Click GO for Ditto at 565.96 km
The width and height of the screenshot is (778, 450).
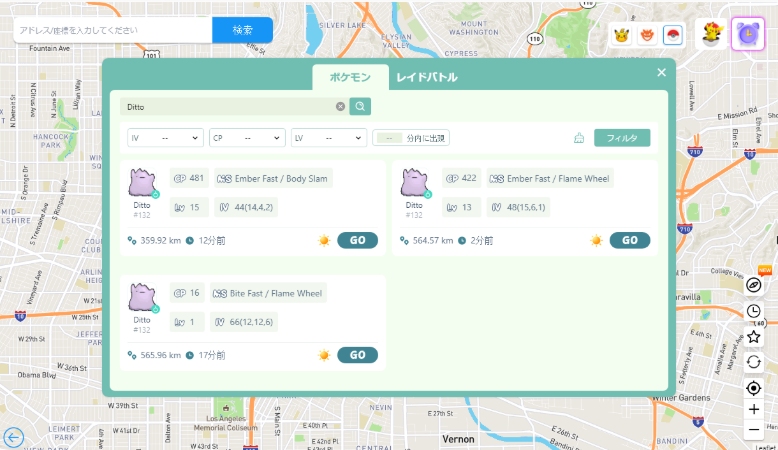358,355
